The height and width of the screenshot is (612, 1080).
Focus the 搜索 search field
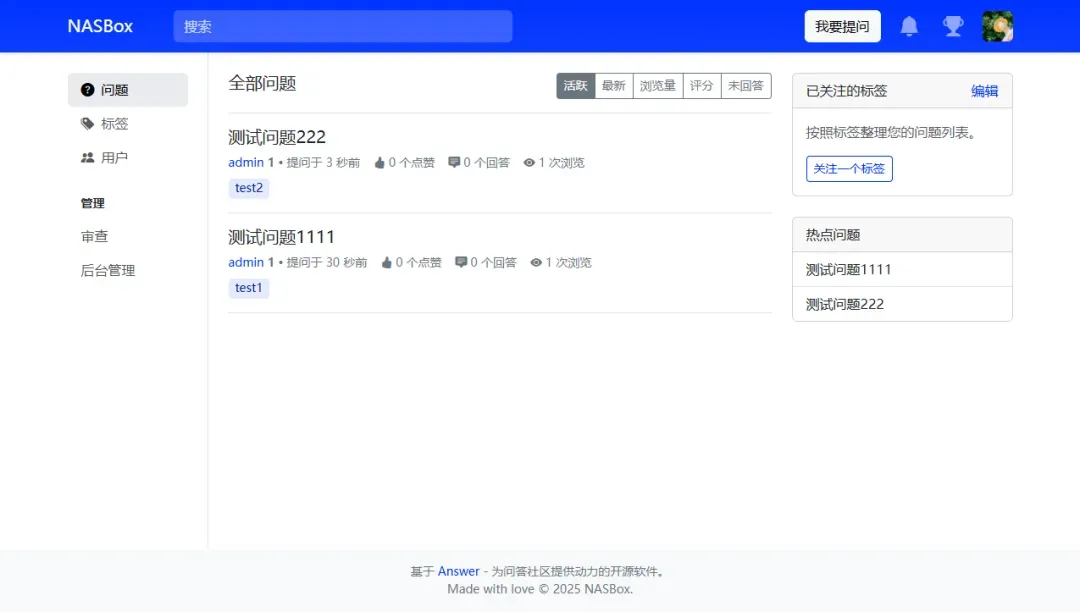tap(342, 26)
